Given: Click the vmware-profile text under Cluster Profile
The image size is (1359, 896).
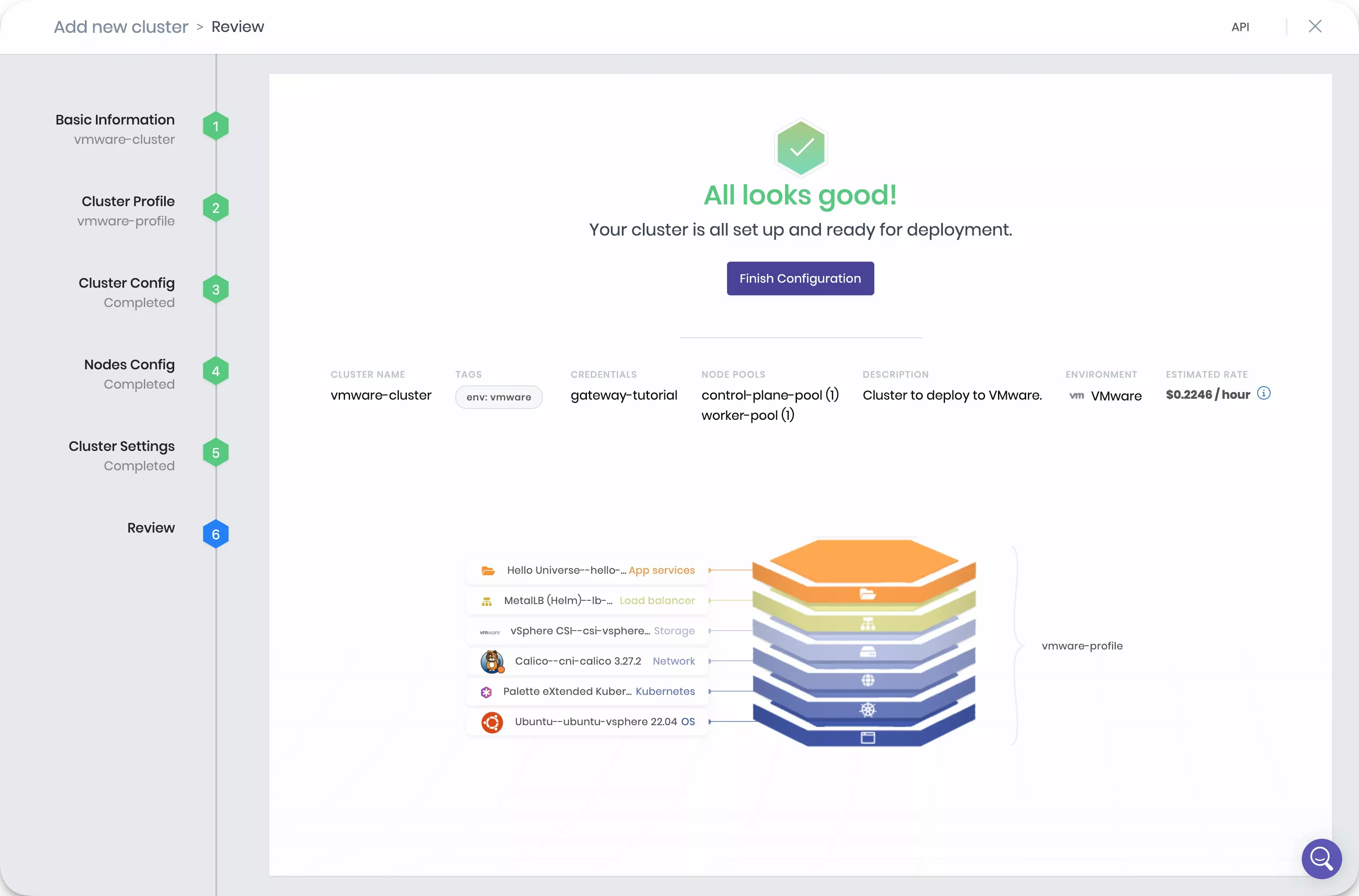Looking at the screenshot, I should (126, 221).
